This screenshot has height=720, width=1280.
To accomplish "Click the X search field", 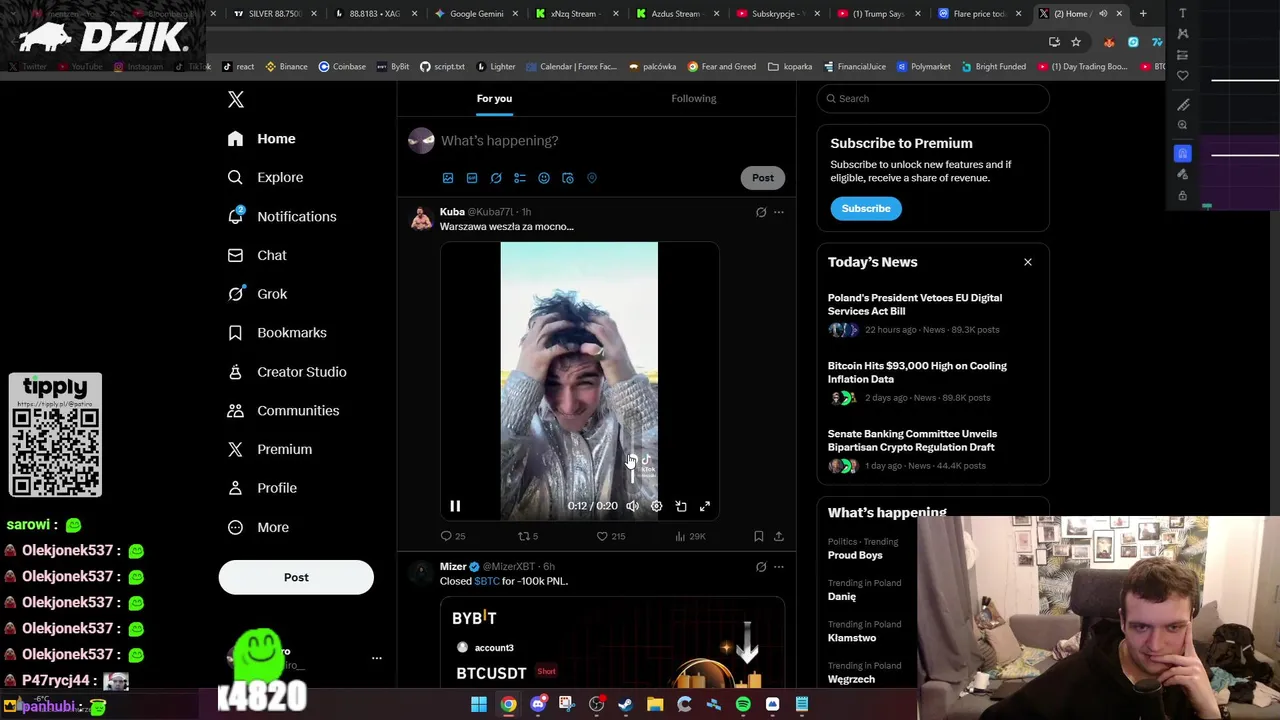I will pyautogui.click(x=933, y=98).
